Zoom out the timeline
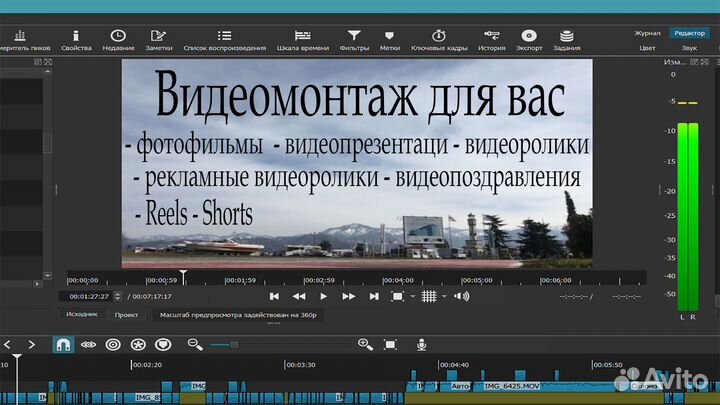 195,344
